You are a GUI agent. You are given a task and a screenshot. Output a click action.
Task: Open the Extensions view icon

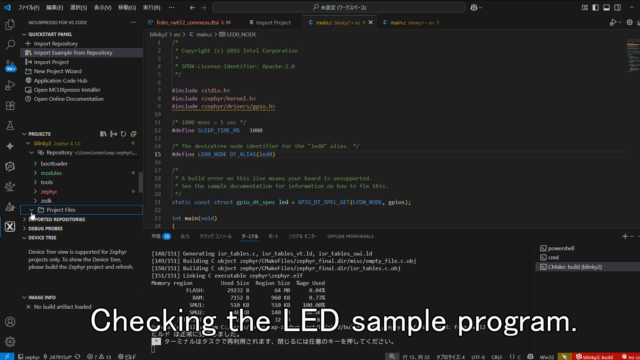click(10, 106)
